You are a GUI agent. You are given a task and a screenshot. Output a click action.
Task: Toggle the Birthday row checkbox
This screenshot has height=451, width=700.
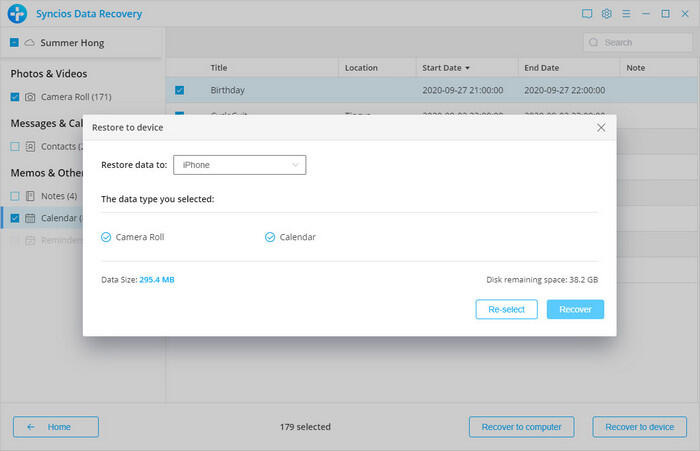pyautogui.click(x=179, y=90)
